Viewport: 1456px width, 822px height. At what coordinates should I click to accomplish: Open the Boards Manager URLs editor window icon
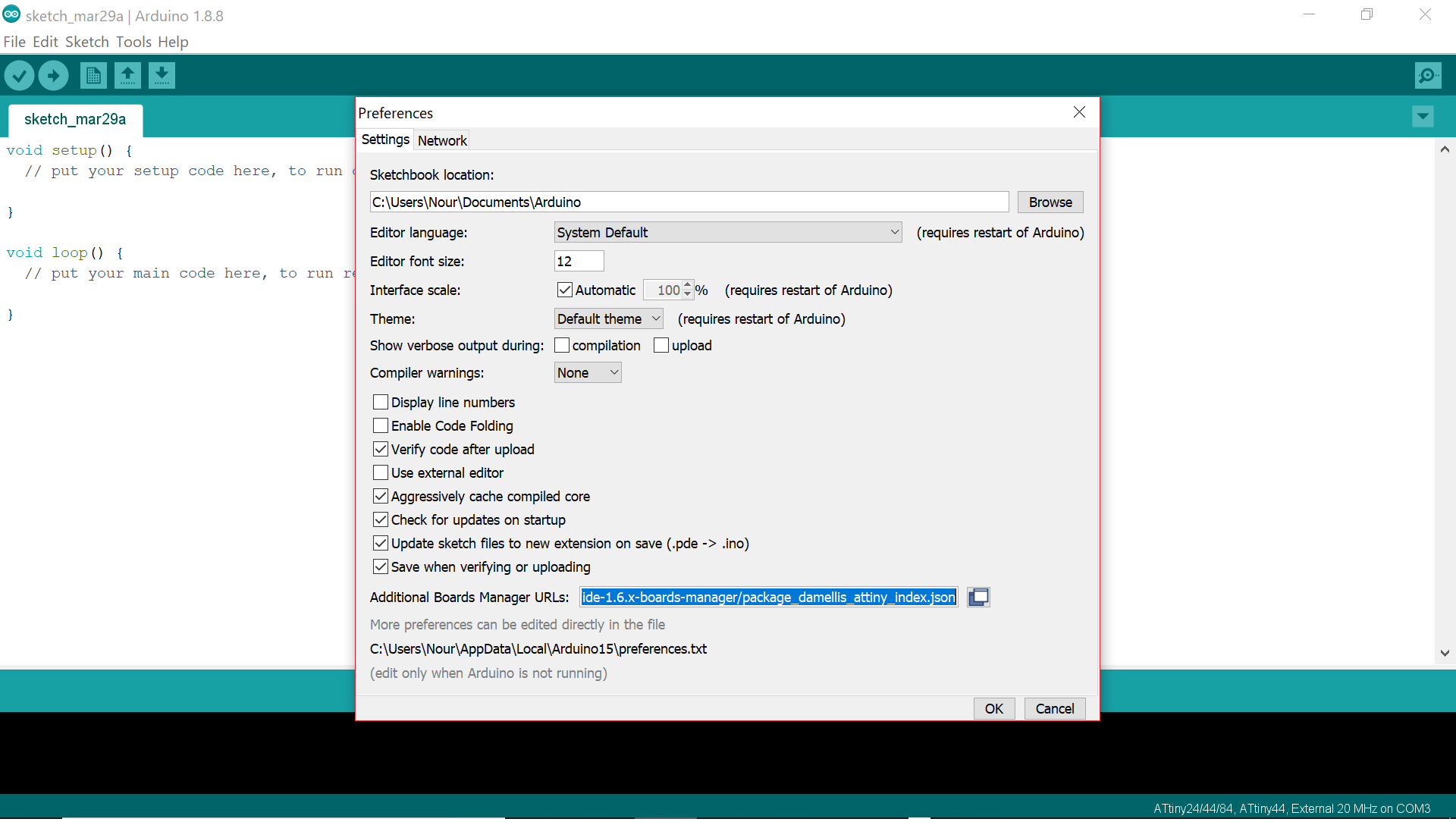coord(978,598)
